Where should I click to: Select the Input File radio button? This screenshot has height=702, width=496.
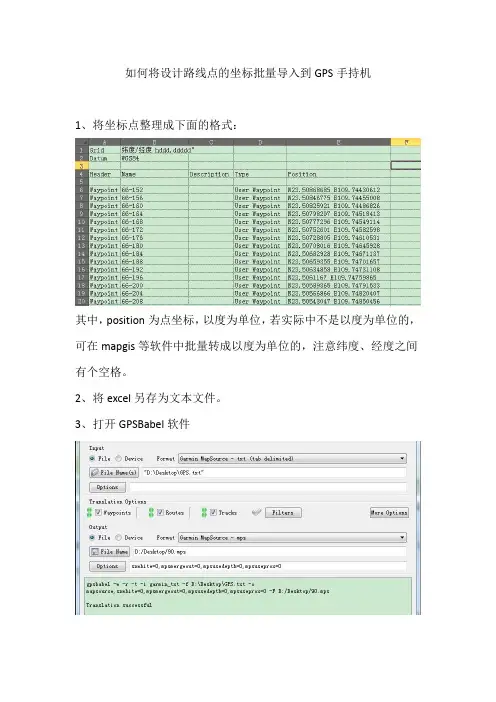pyautogui.click(x=92, y=458)
